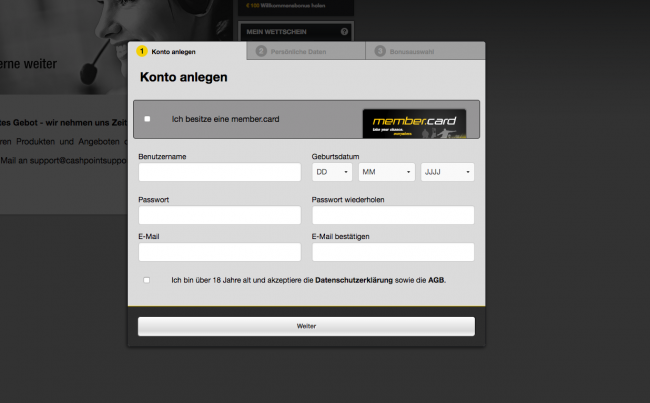The height and width of the screenshot is (403, 650).
Task: Select the E-Mail input field
Action: pyautogui.click(x=219, y=252)
